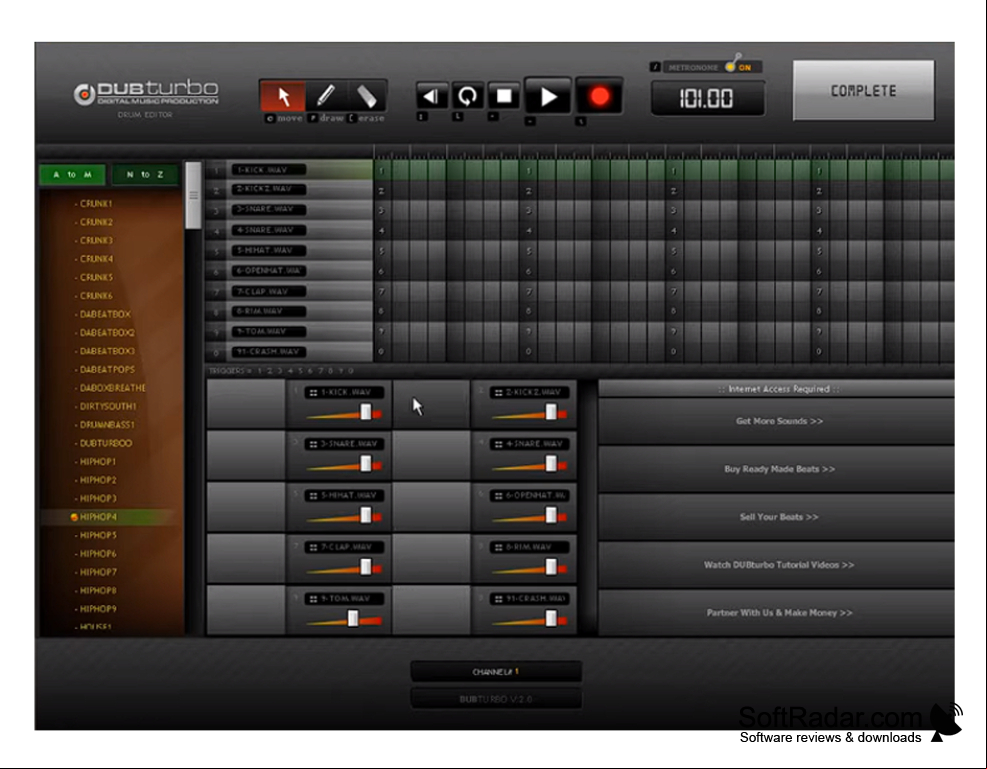Click the CHANNEL# 1 field
This screenshot has height=769, width=987.
coord(496,671)
